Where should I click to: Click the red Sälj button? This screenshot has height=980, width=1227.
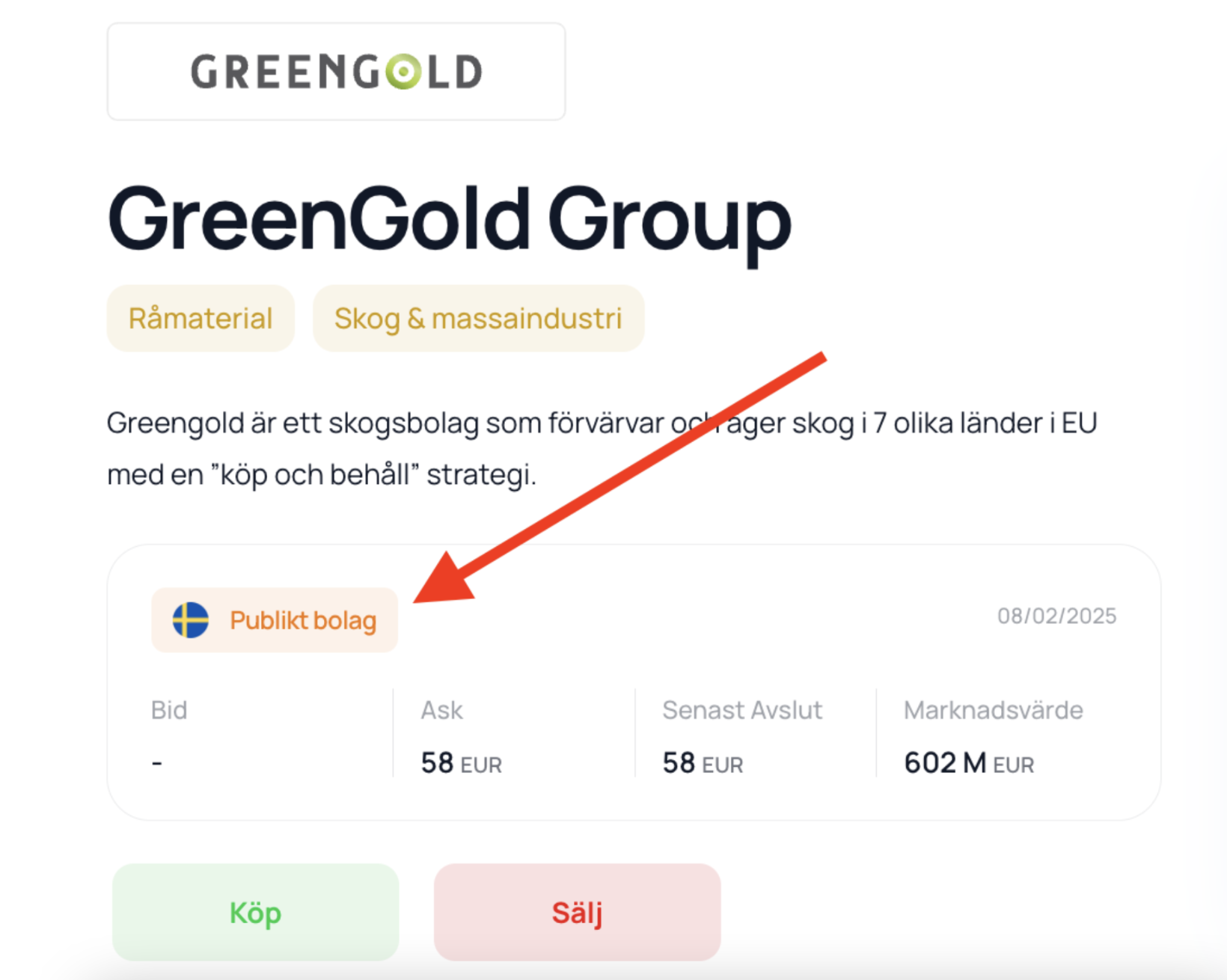point(578,913)
